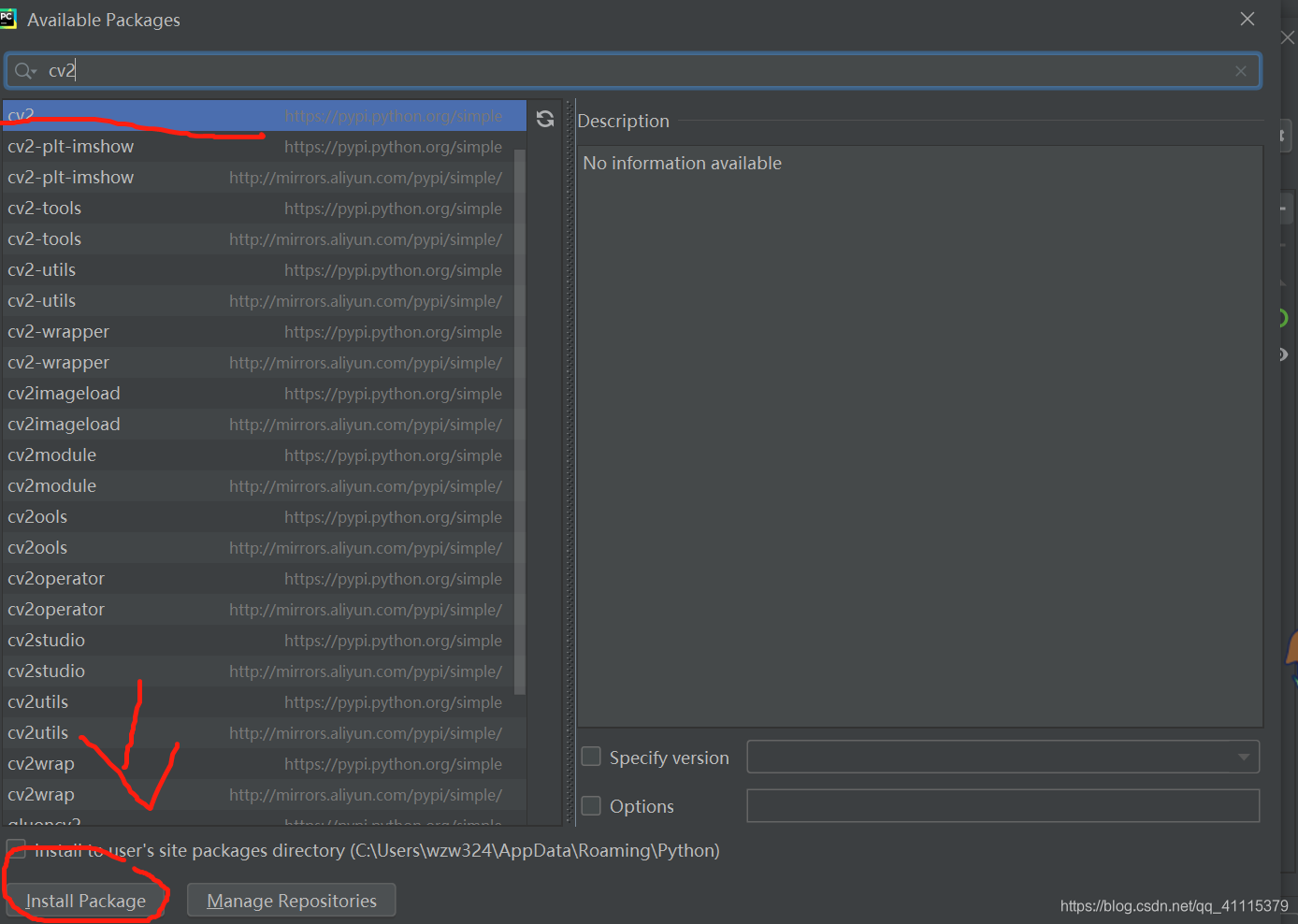
Task: Open Manage Repositories
Action: click(x=291, y=900)
